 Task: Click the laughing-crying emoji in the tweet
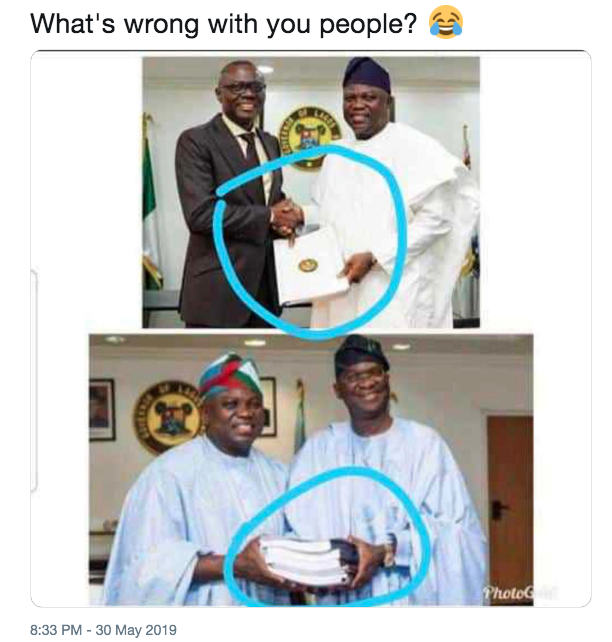446,23
